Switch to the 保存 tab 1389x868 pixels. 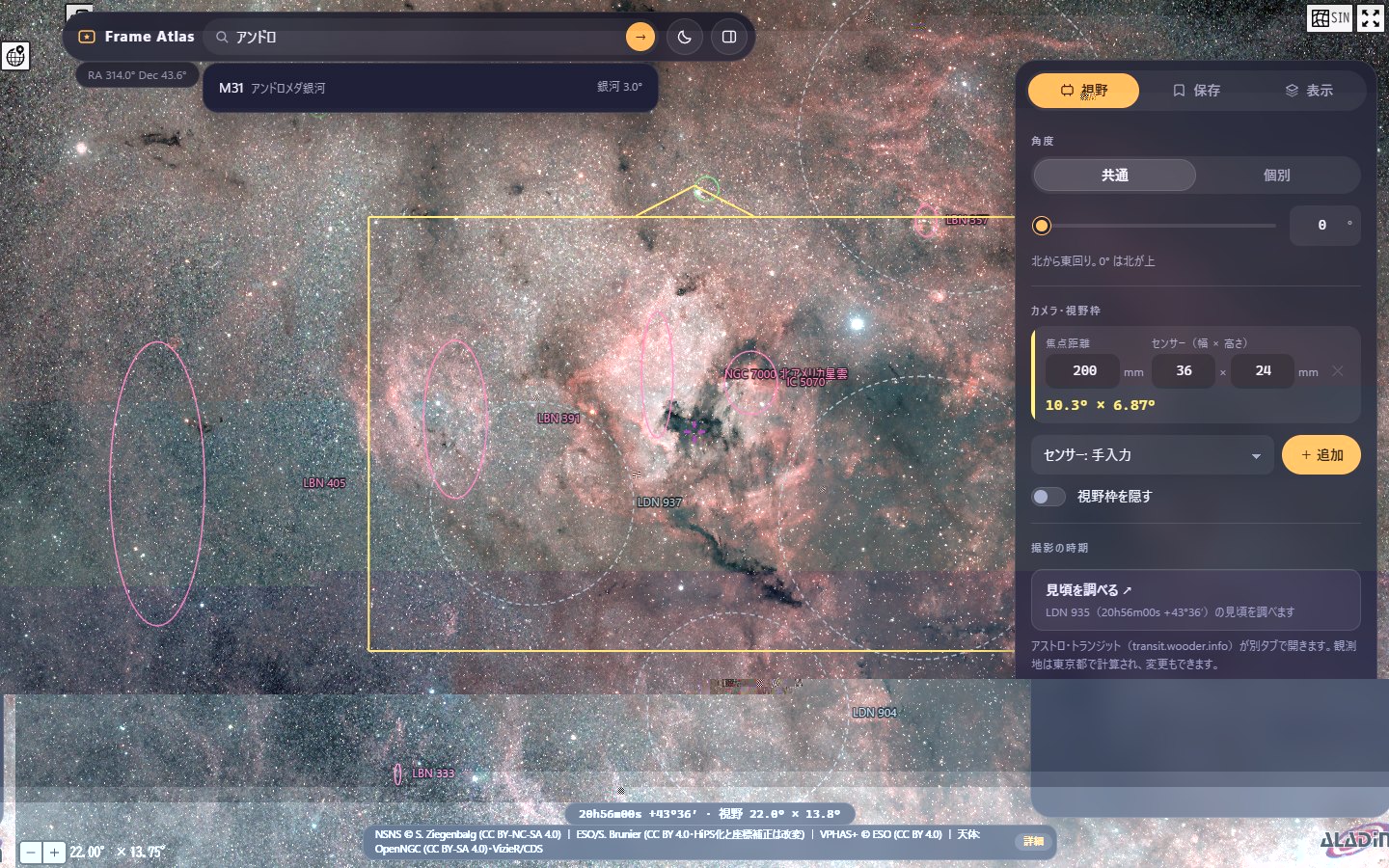tap(1196, 91)
